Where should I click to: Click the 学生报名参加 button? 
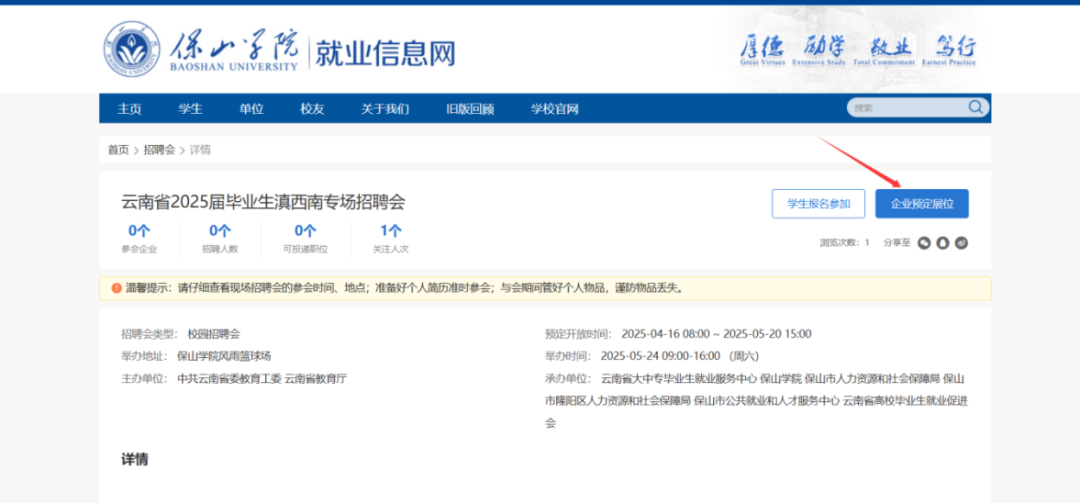point(818,204)
